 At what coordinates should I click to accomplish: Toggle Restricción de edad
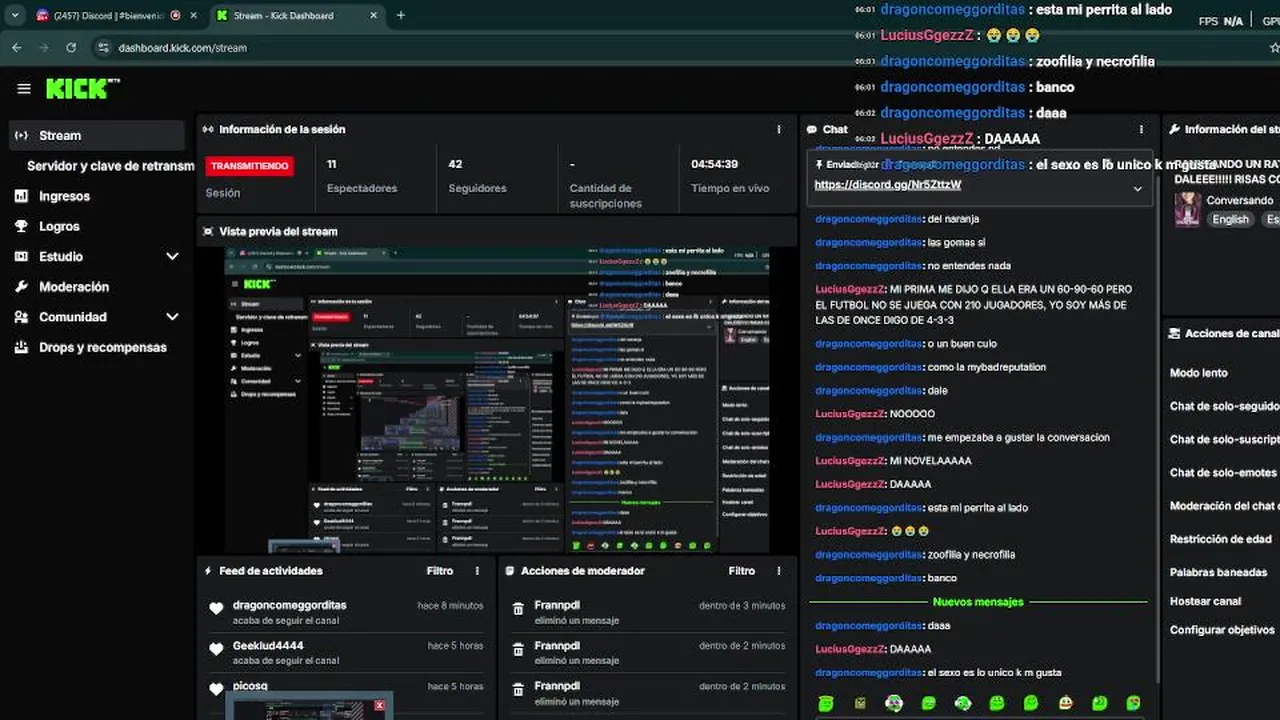tap(1220, 539)
